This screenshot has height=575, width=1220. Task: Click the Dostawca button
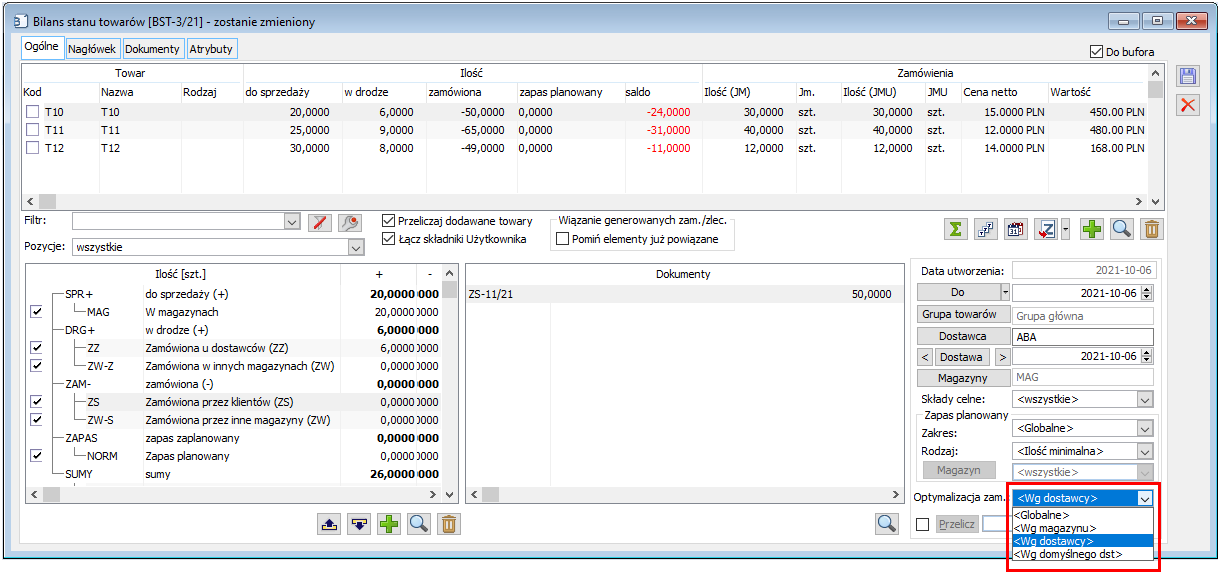point(962,336)
